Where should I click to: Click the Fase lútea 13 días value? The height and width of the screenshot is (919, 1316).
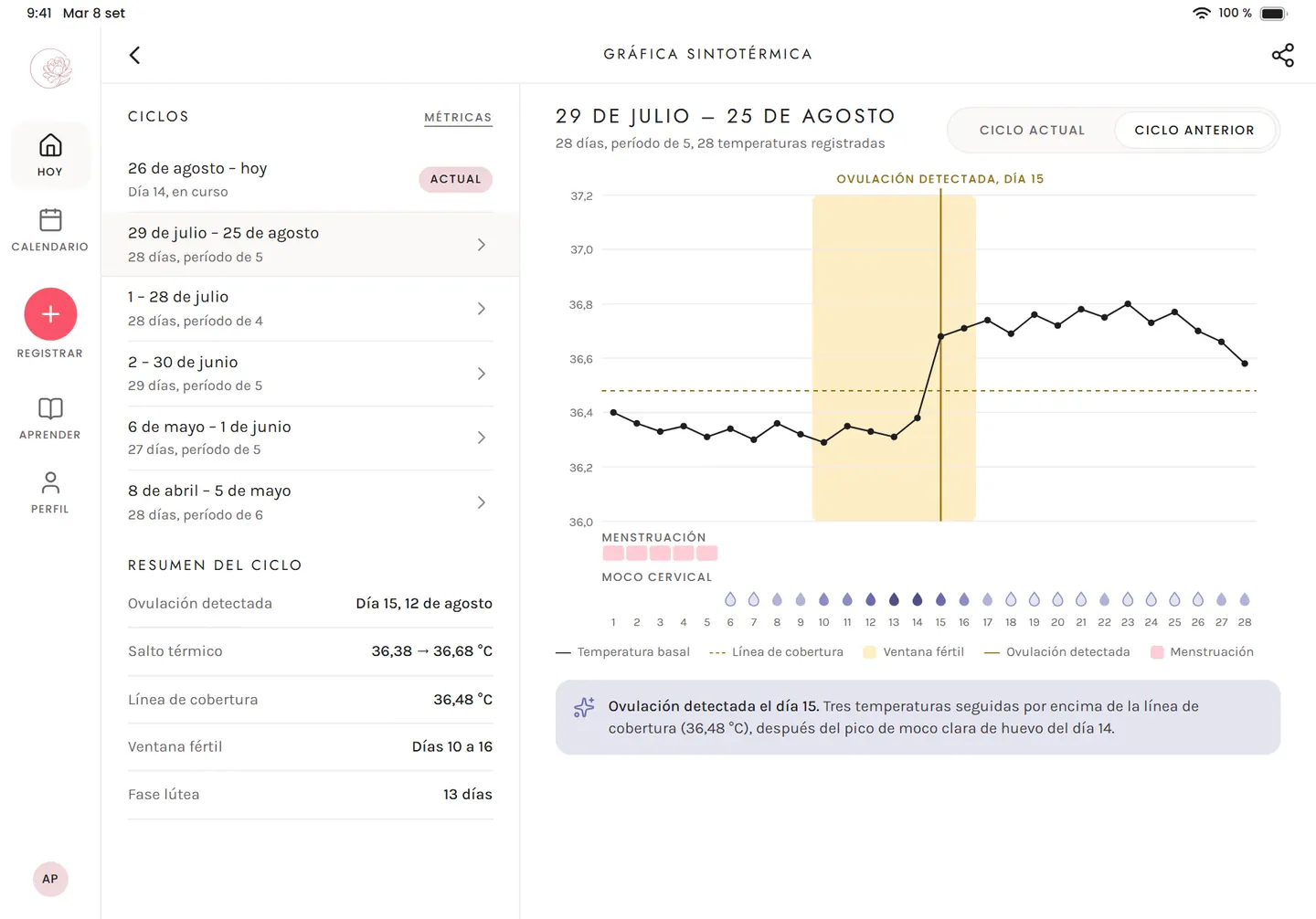pos(468,795)
